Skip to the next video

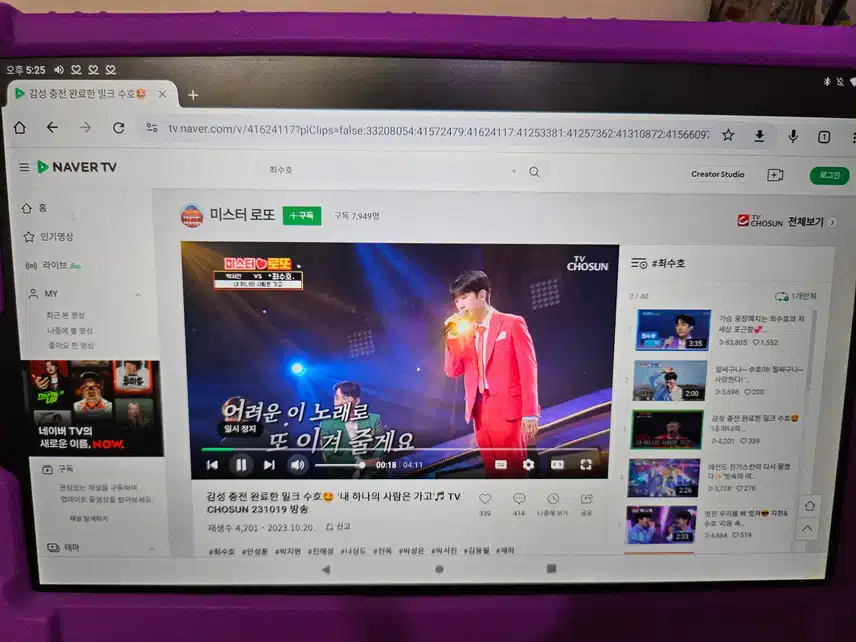pos(269,465)
